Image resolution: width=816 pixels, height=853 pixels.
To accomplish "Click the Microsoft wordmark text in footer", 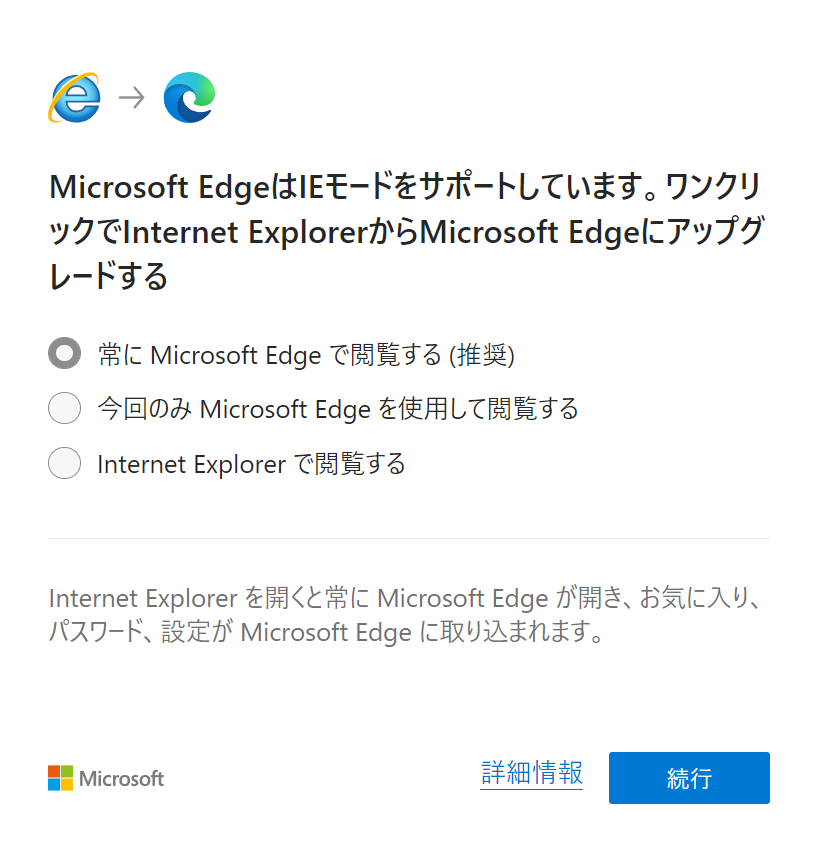I will pyautogui.click(x=121, y=778).
